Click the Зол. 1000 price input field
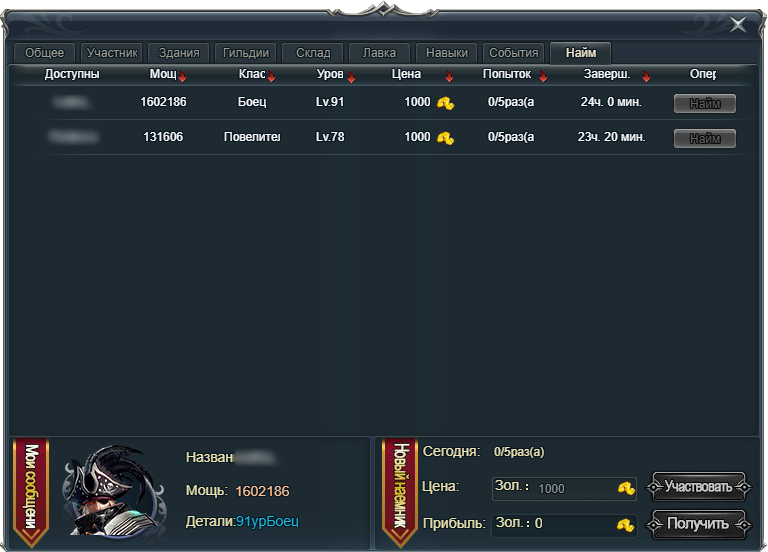 coord(564,488)
